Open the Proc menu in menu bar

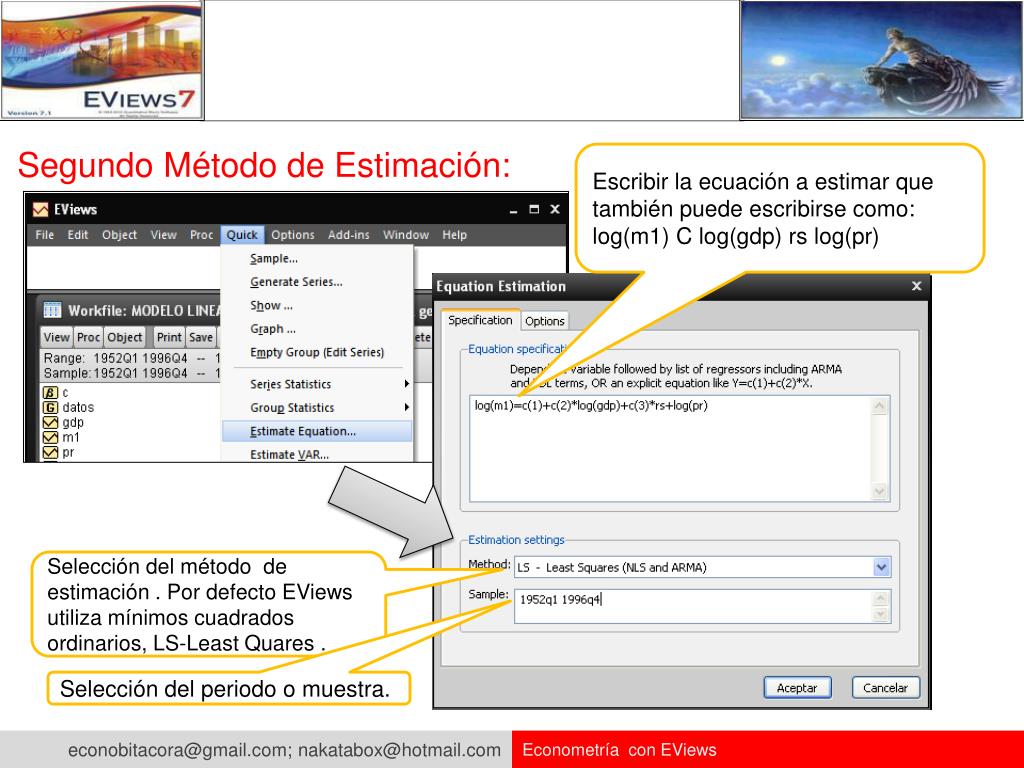tap(201, 235)
